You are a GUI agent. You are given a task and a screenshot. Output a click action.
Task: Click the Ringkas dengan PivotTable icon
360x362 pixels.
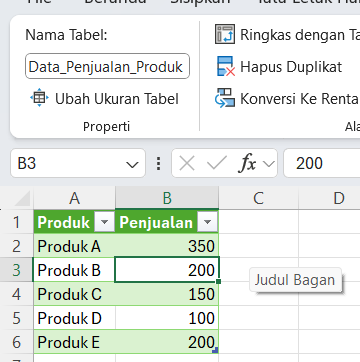[225, 34]
